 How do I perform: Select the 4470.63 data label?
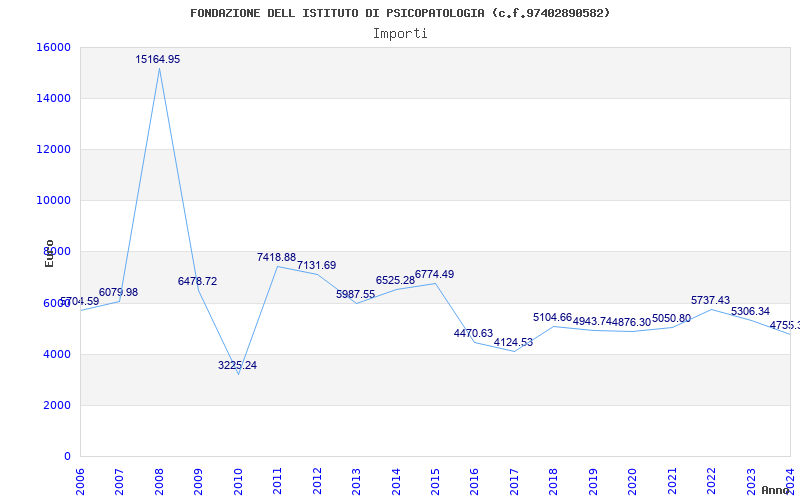pos(473,334)
